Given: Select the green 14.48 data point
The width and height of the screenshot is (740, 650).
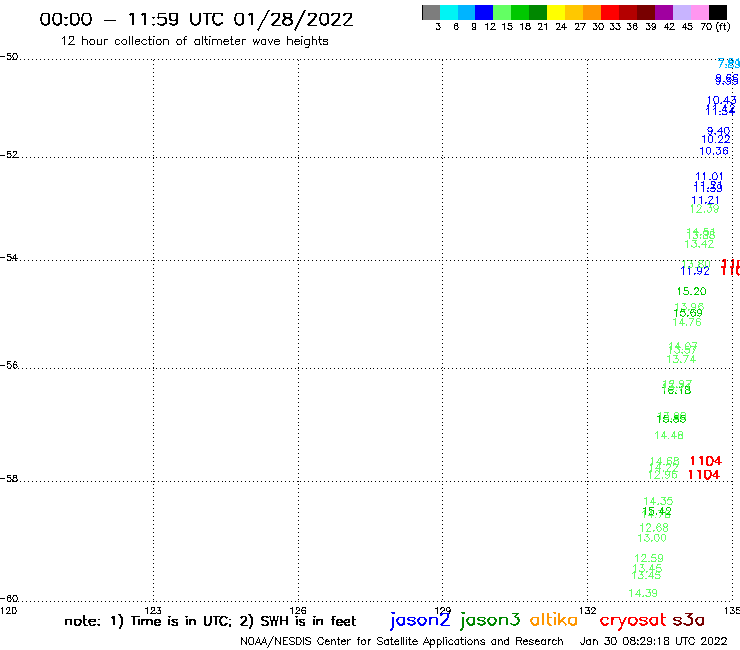Looking at the screenshot, I should [x=669, y=435].
